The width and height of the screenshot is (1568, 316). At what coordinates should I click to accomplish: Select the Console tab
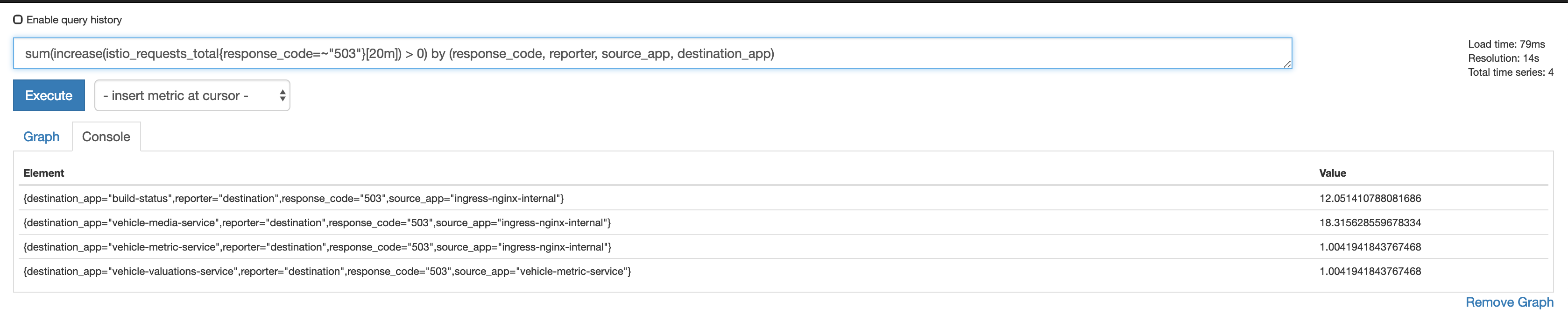coord(106,136)
